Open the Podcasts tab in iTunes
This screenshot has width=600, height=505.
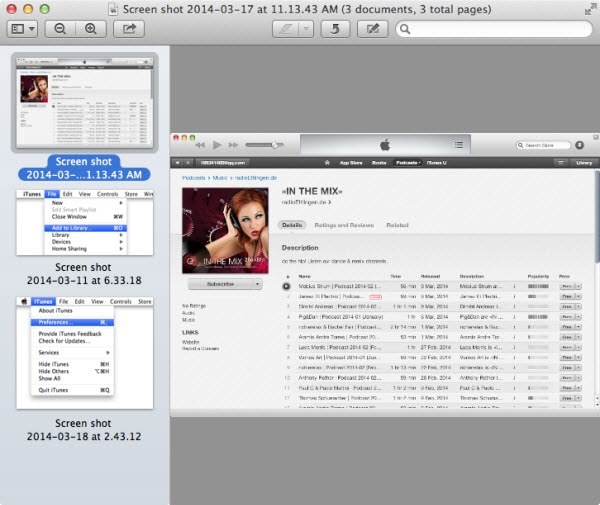pyautogui.click(x=408, y=163)
